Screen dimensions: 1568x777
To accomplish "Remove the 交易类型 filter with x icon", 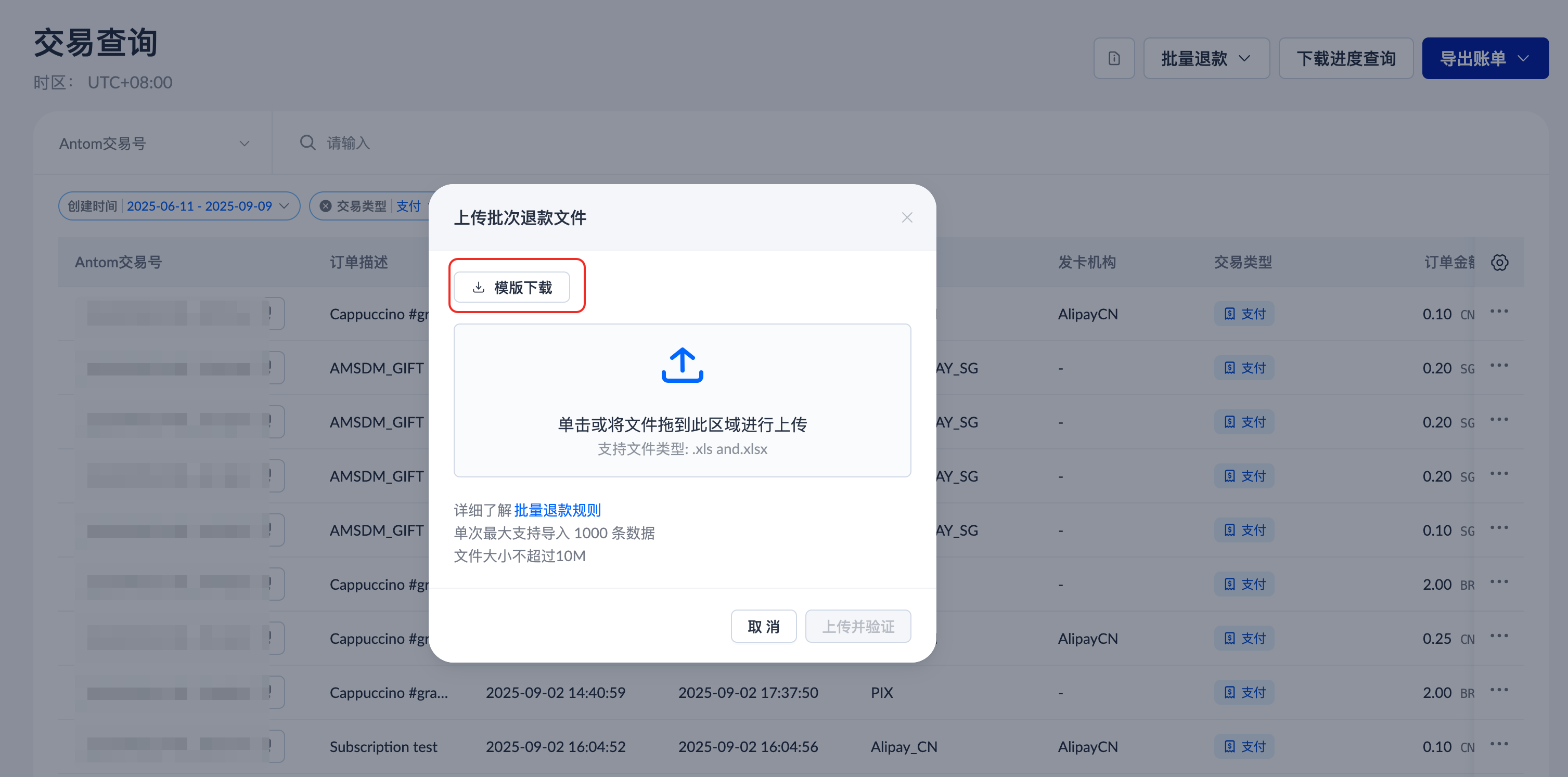I will 326,206.
